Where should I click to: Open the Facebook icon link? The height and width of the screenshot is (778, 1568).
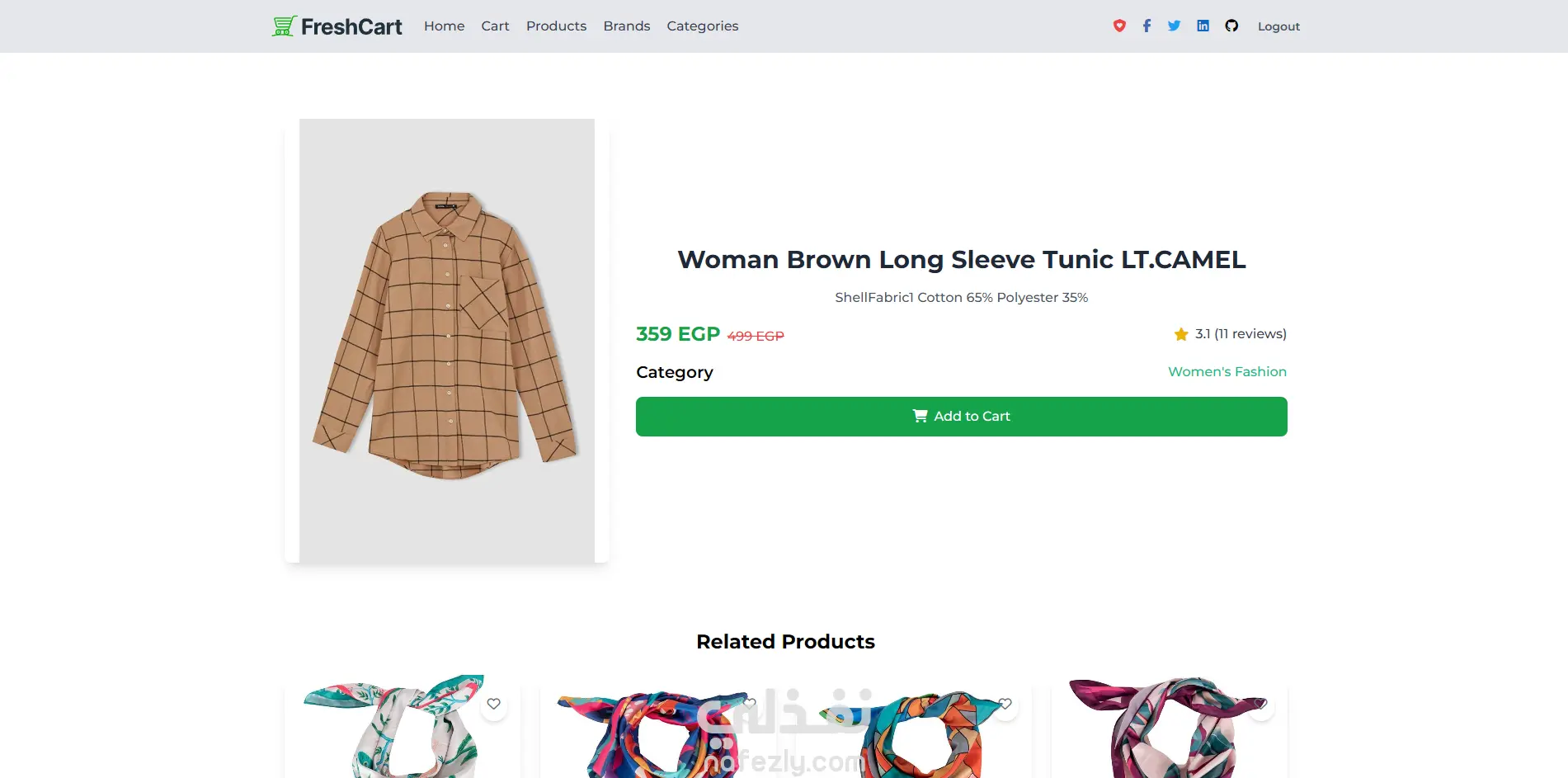tap(1147, 26)
